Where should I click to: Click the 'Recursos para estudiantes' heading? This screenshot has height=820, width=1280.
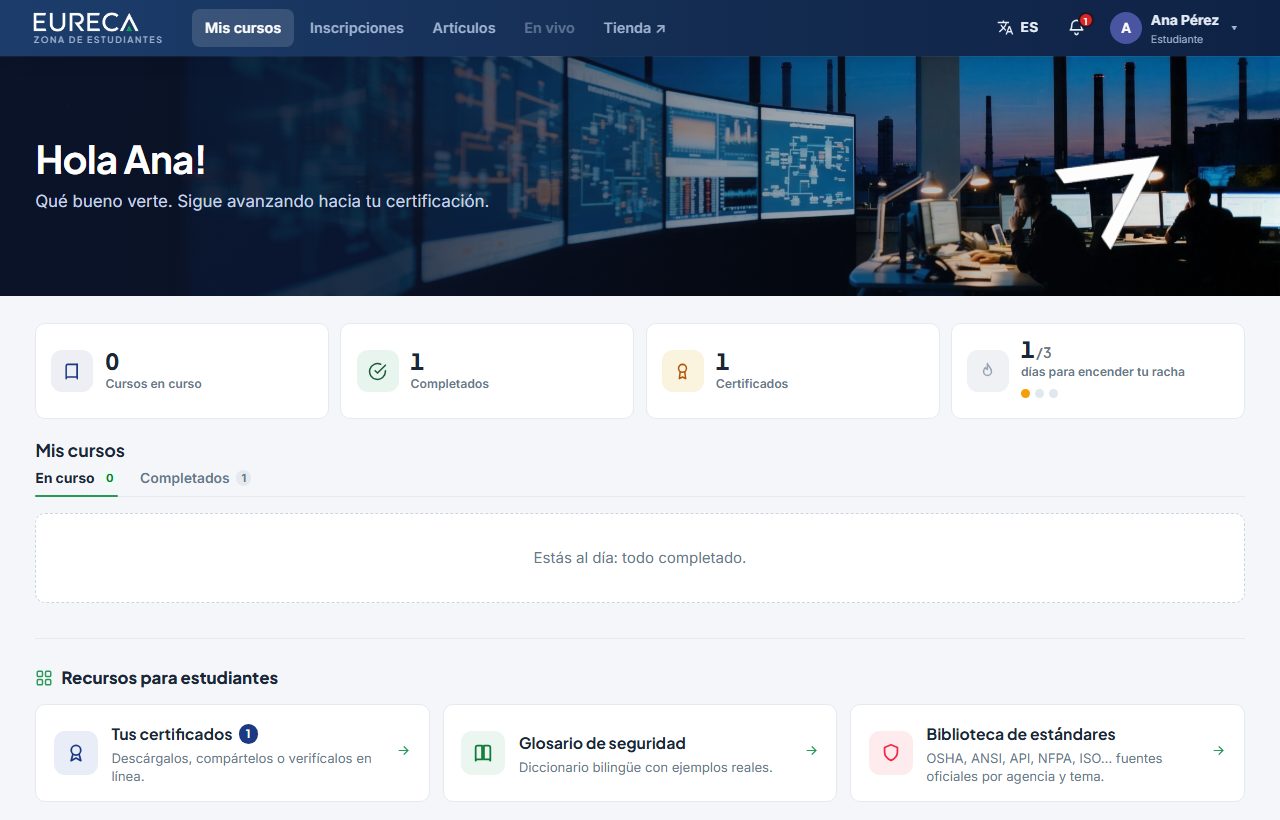click(x=170, y=678)
